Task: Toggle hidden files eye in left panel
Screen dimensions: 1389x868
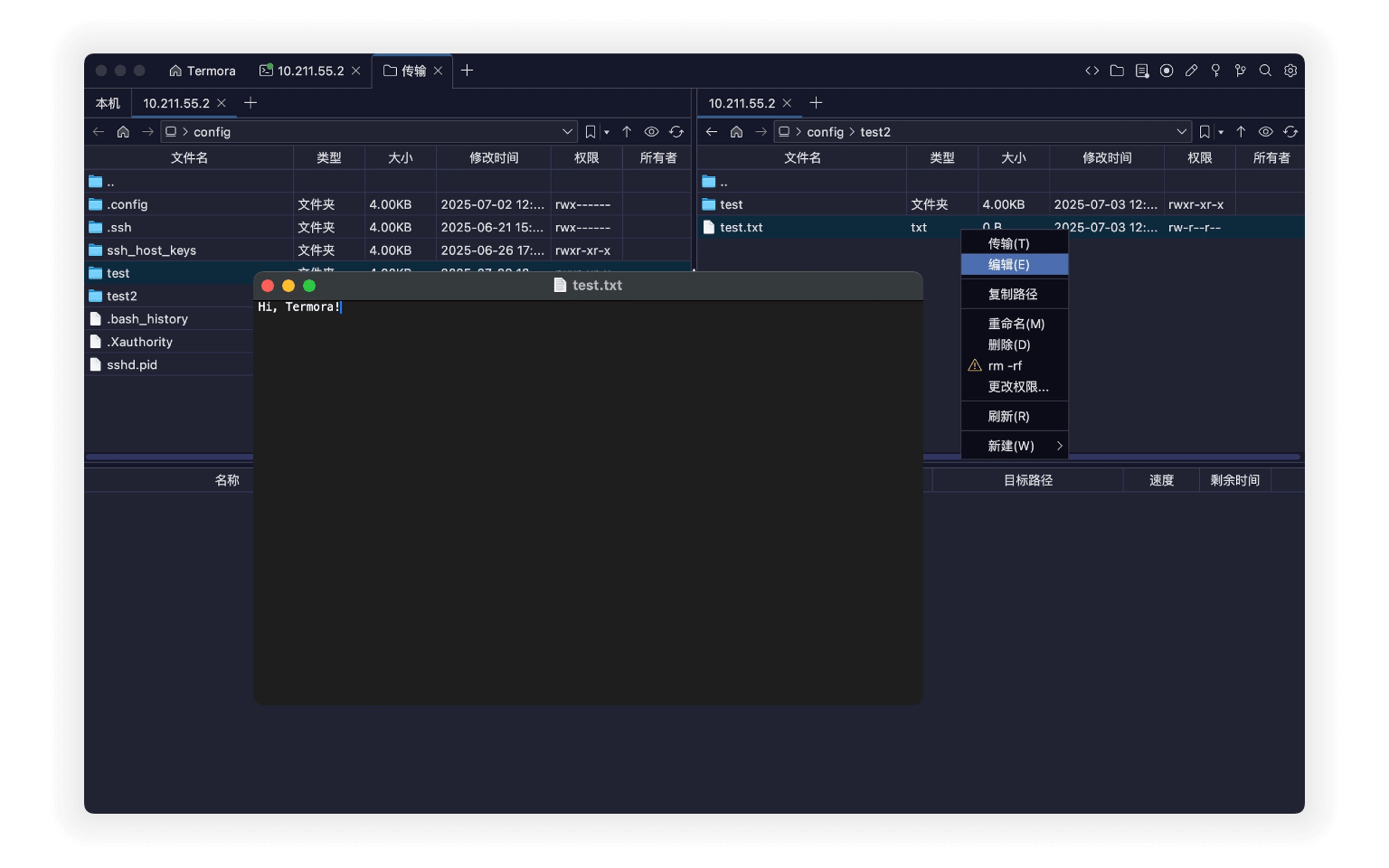Action: 651,132
